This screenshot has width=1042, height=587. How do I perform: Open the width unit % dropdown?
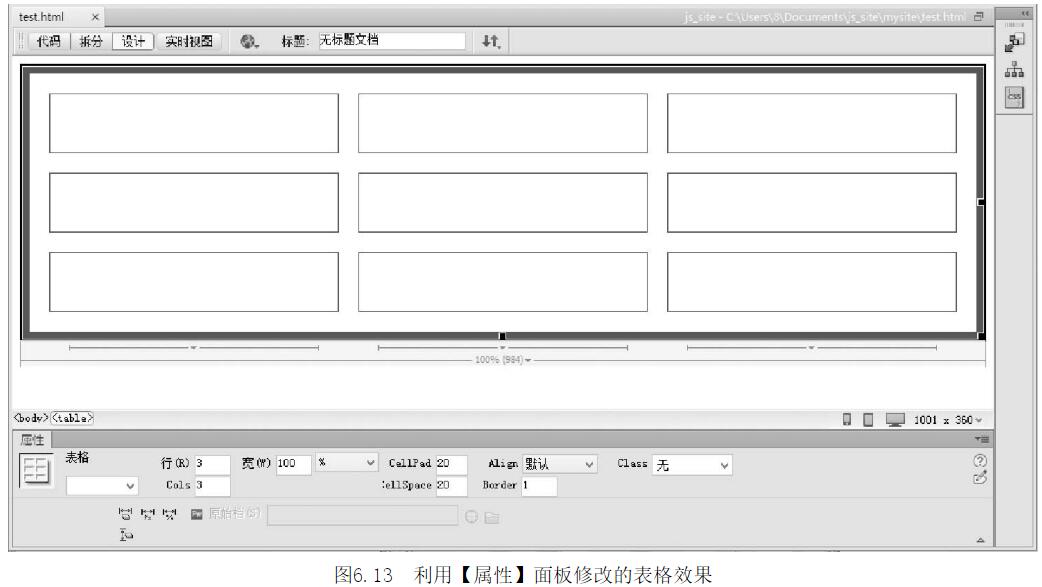[x=345, y=464]
